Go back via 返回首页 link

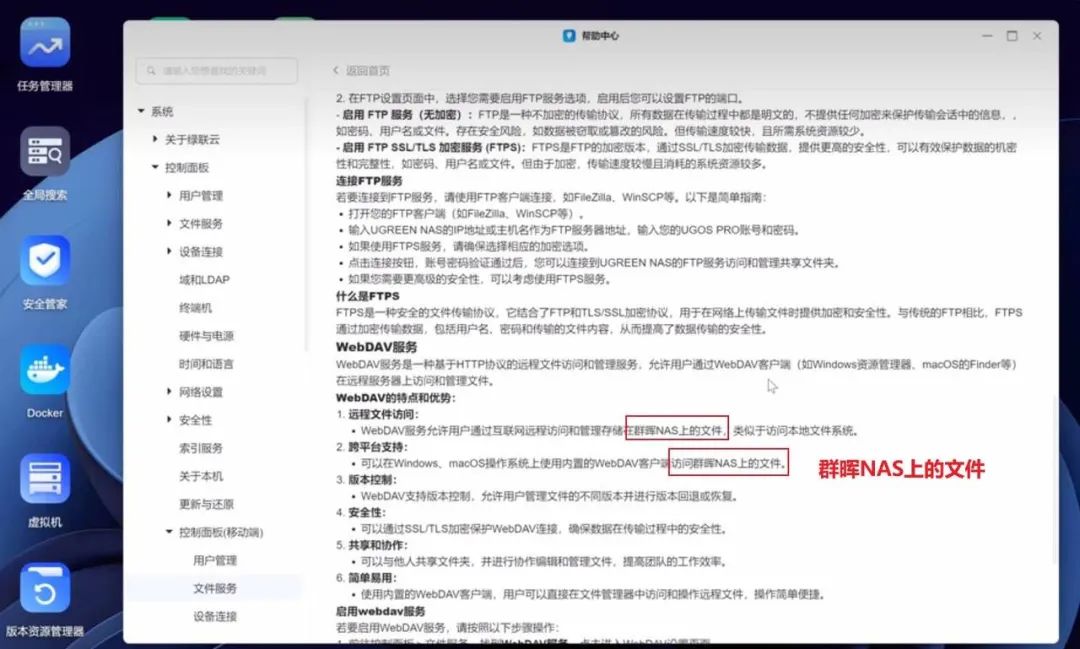pyautogui.click(x=368, y=70)
